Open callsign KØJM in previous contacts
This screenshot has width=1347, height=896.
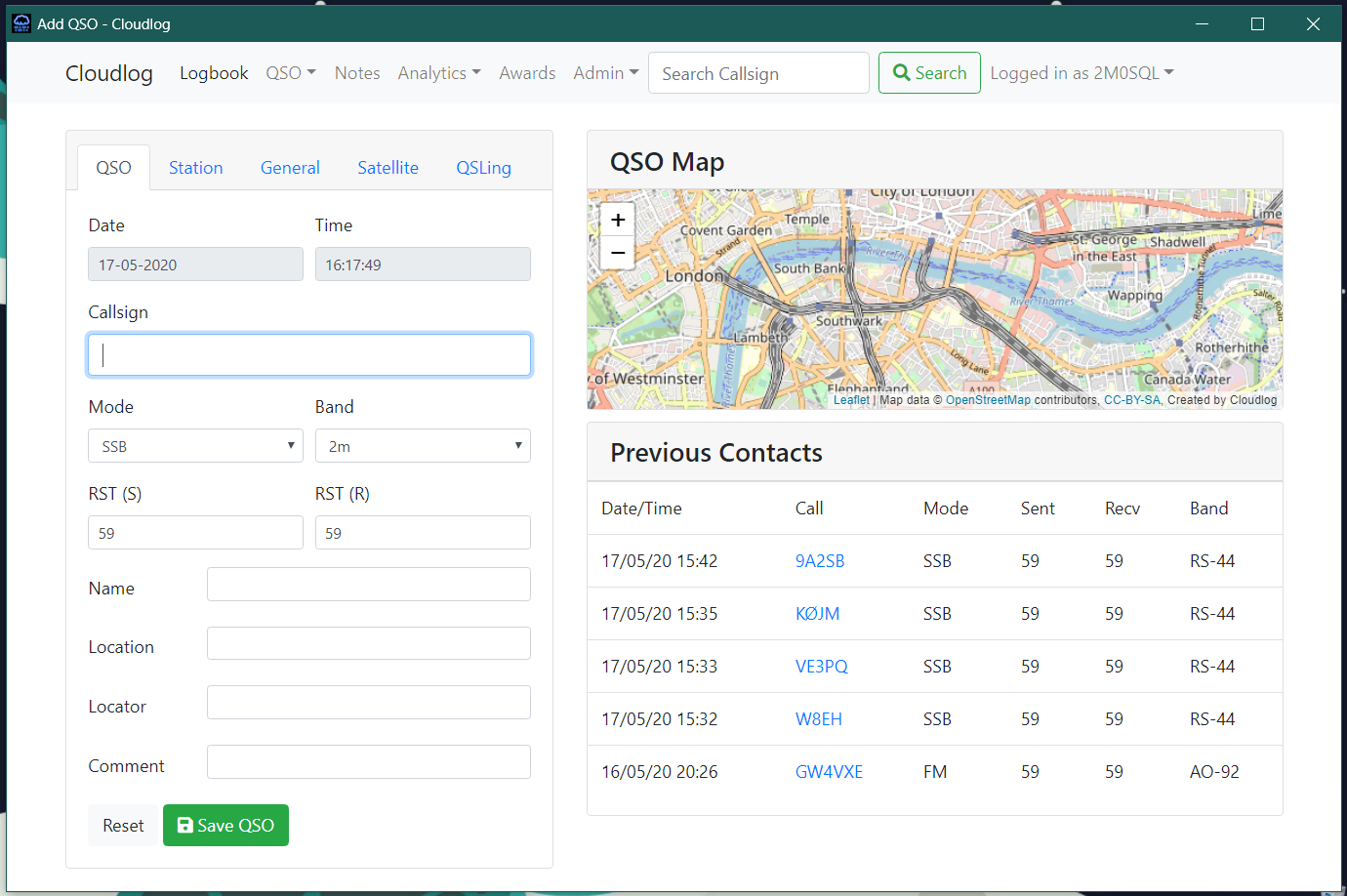coord(817,614)
